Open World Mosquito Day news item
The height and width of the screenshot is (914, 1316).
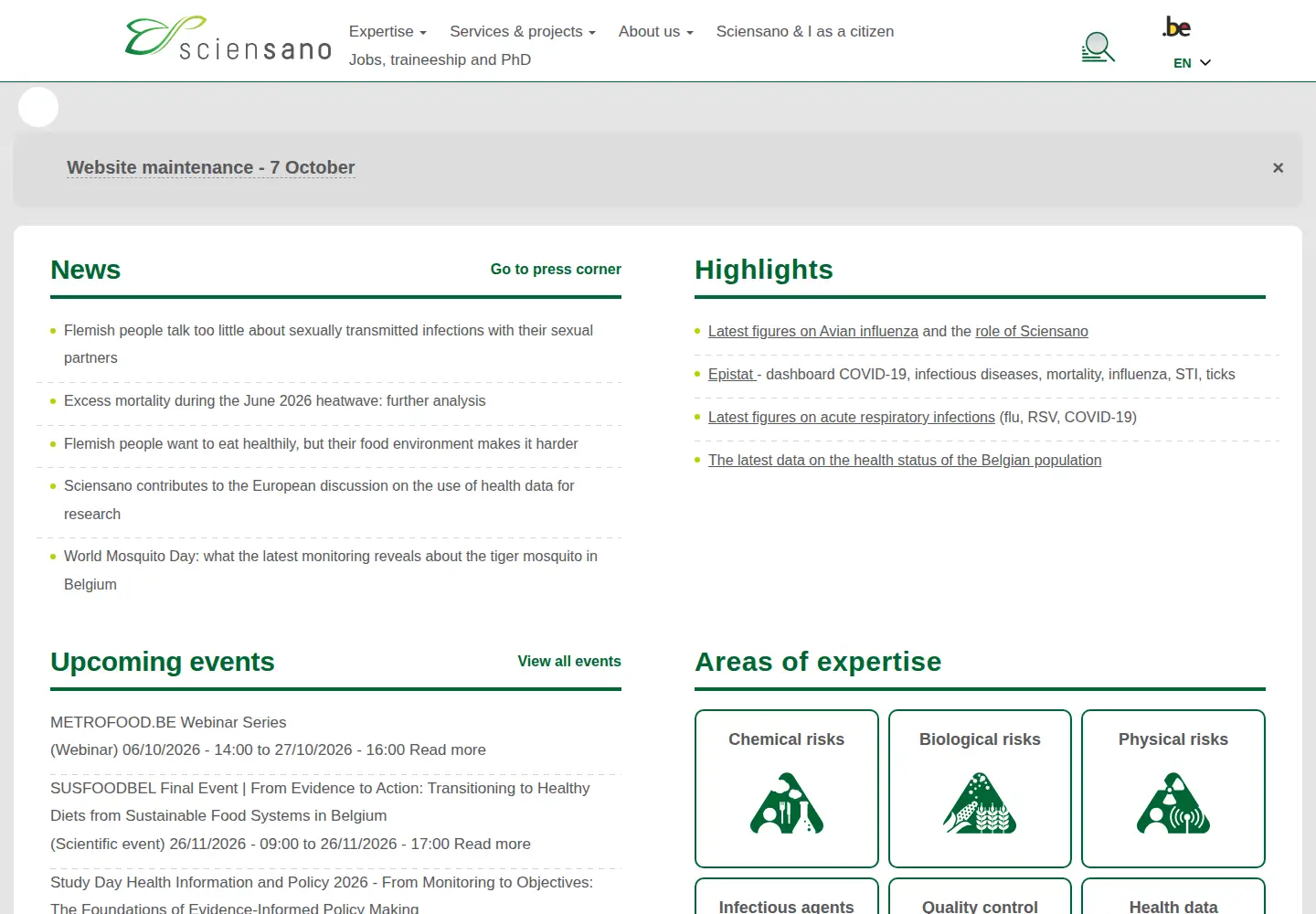(331, 570)
